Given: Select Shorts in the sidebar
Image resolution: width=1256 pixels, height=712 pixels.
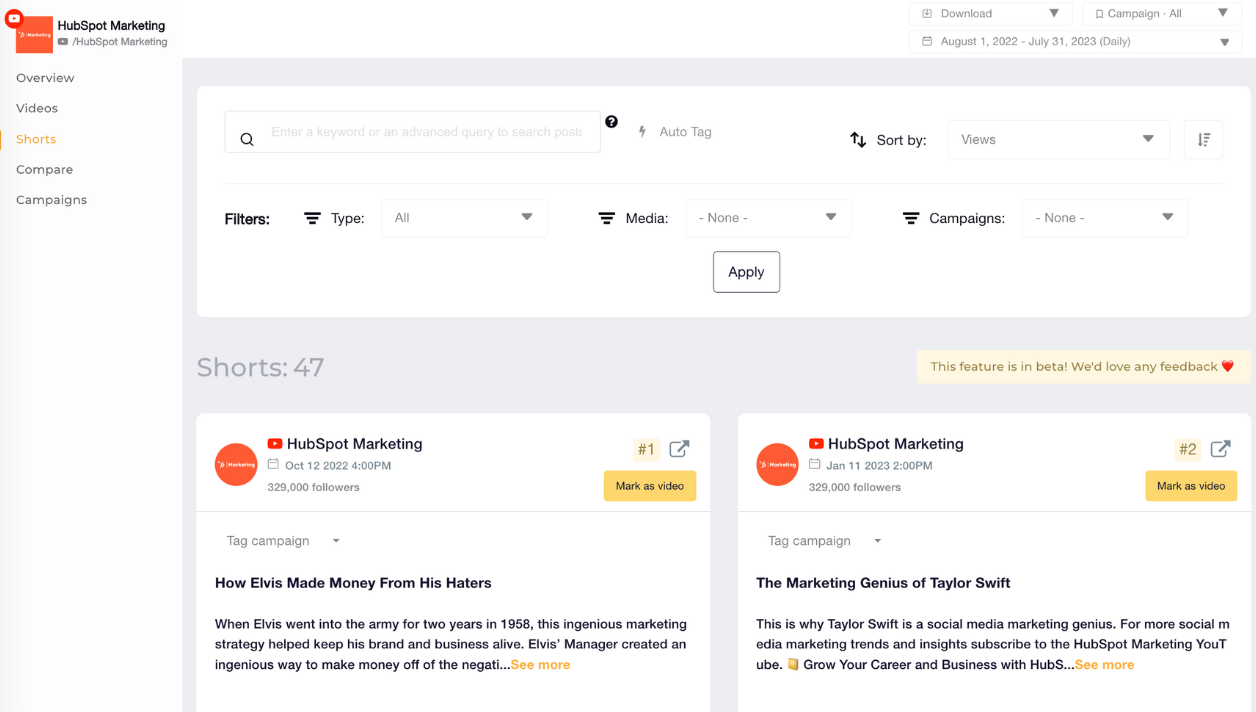Looking at the screenshot, I should pos(36,139).
